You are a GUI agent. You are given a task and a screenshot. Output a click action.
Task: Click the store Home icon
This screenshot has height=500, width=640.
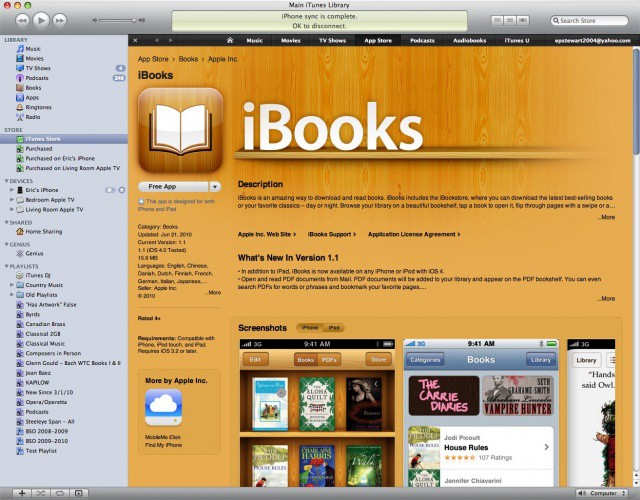230,40
